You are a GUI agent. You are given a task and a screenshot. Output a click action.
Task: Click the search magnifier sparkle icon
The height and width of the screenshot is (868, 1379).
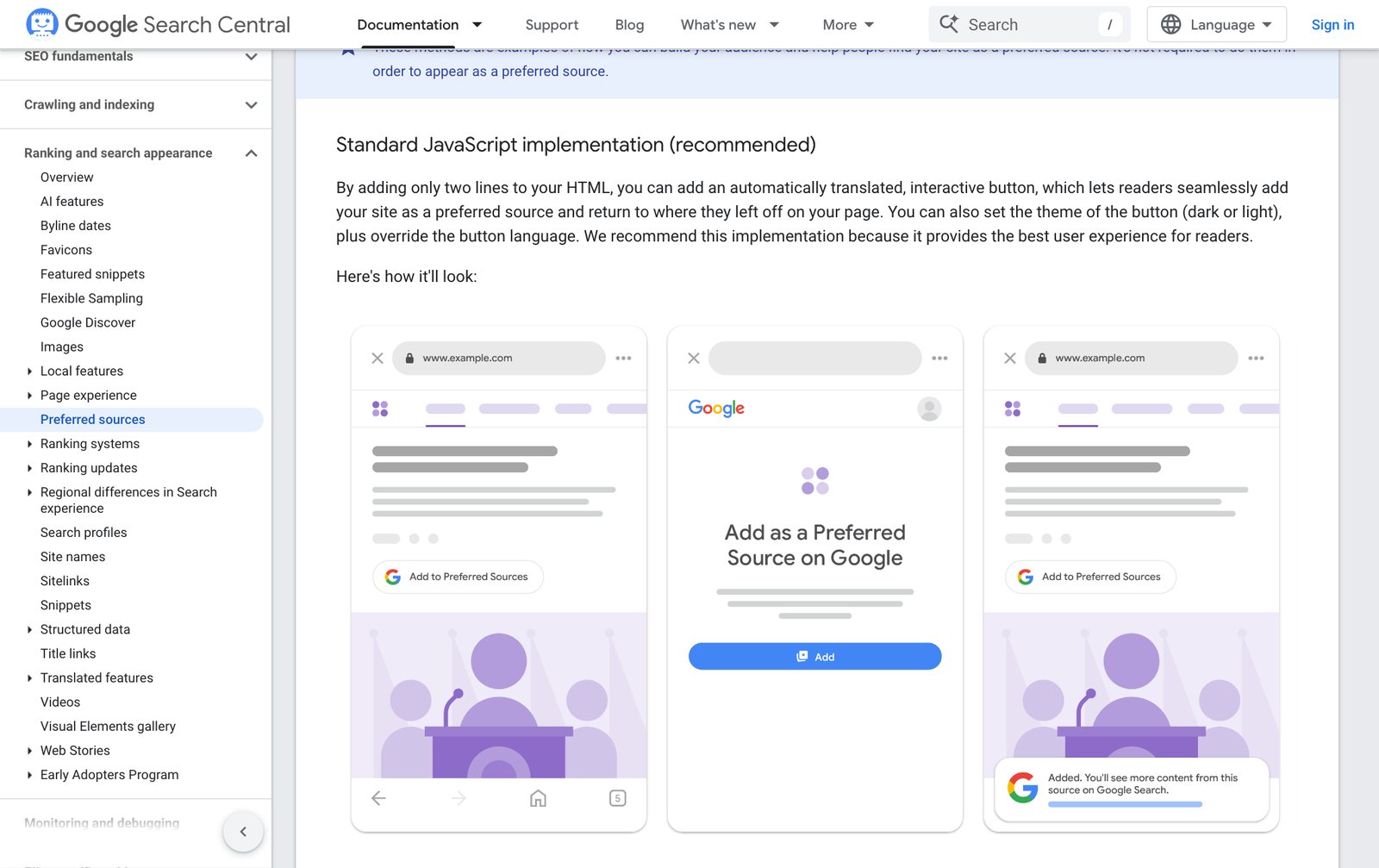pos(949,24)
